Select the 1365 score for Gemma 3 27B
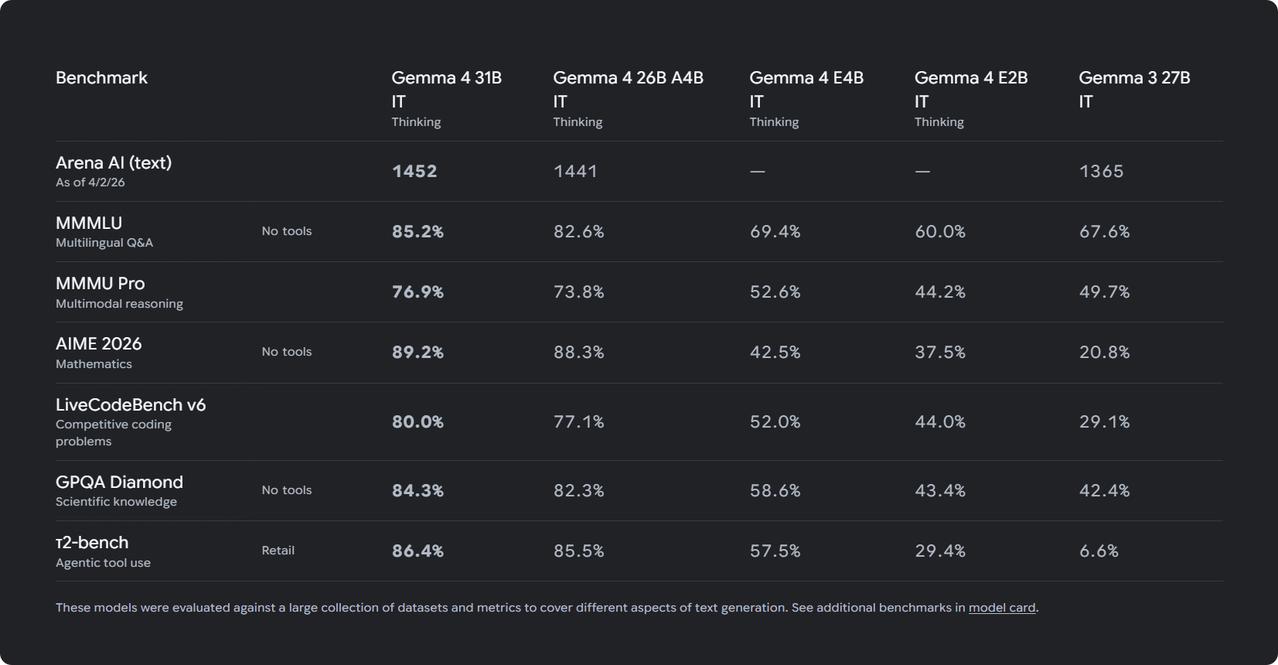The width and height of the screenshot is (1278, 665). (x=1101, y=171)
